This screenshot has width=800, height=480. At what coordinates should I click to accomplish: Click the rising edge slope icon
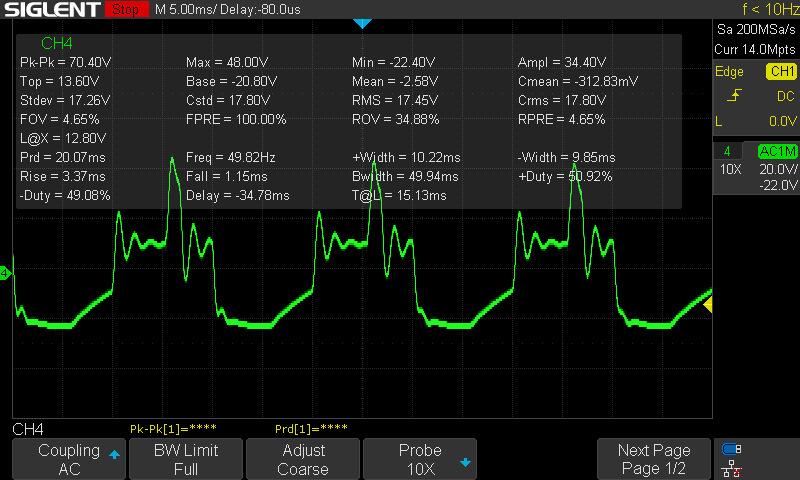(735, 95)
